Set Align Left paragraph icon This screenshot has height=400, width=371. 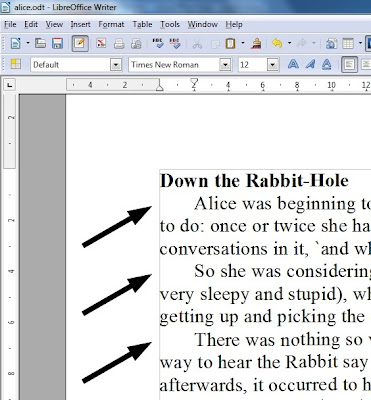[349, 64]
